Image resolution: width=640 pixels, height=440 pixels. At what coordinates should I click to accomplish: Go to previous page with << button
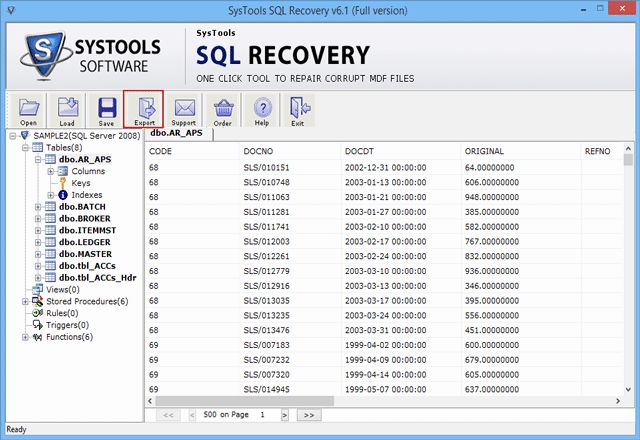click(168, 414)
